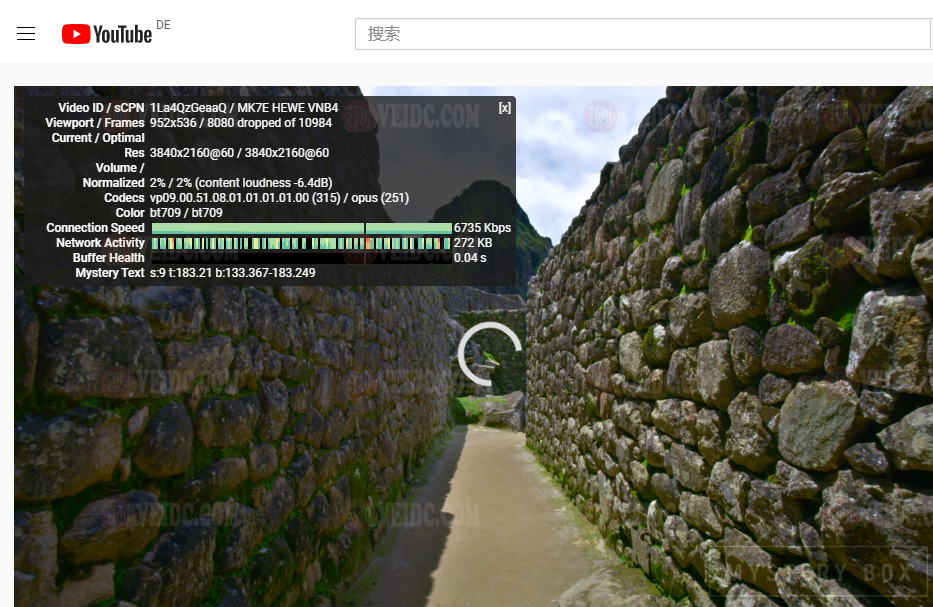Screen dimensions: 933x607
Task: Click the YouTube logo
Action: click(x=107, y=34)
